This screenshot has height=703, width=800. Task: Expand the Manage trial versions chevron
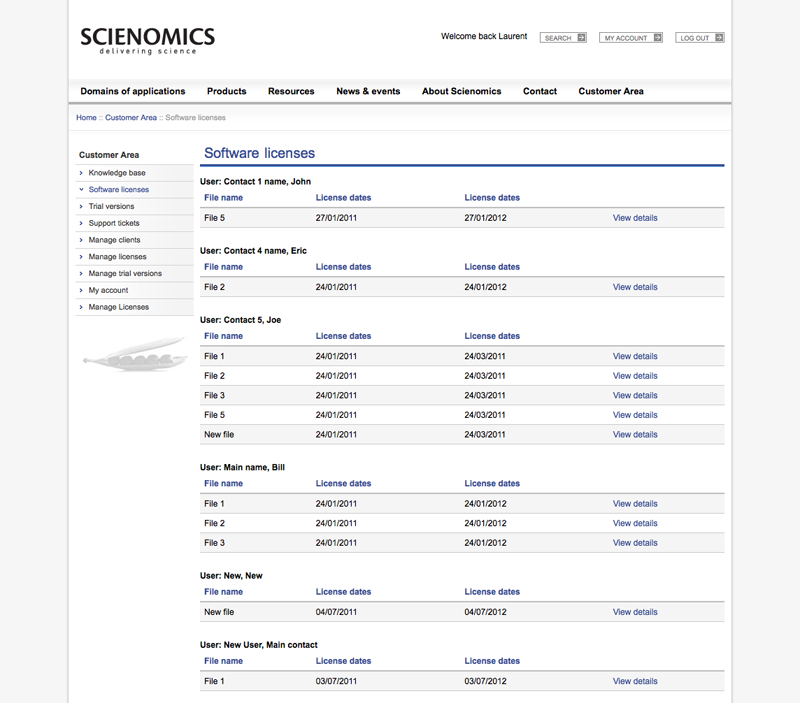pos(81,273)
